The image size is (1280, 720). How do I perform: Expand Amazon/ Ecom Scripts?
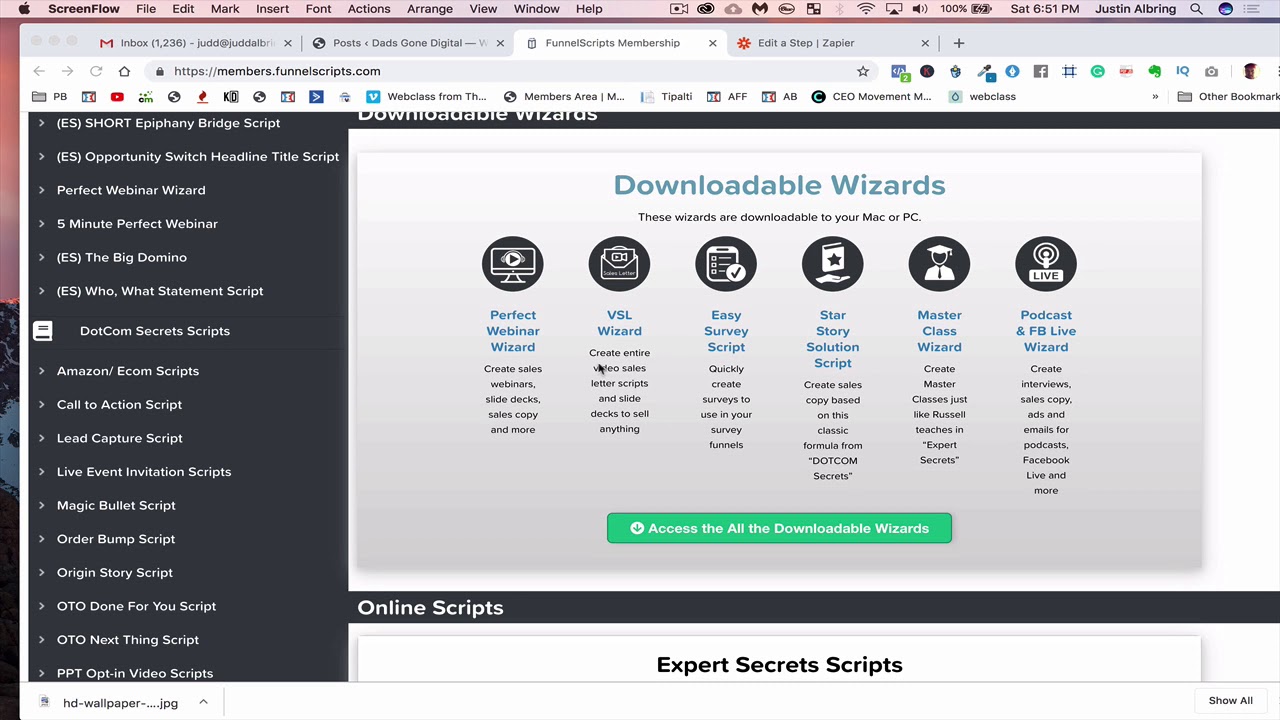tap(41, 371)
